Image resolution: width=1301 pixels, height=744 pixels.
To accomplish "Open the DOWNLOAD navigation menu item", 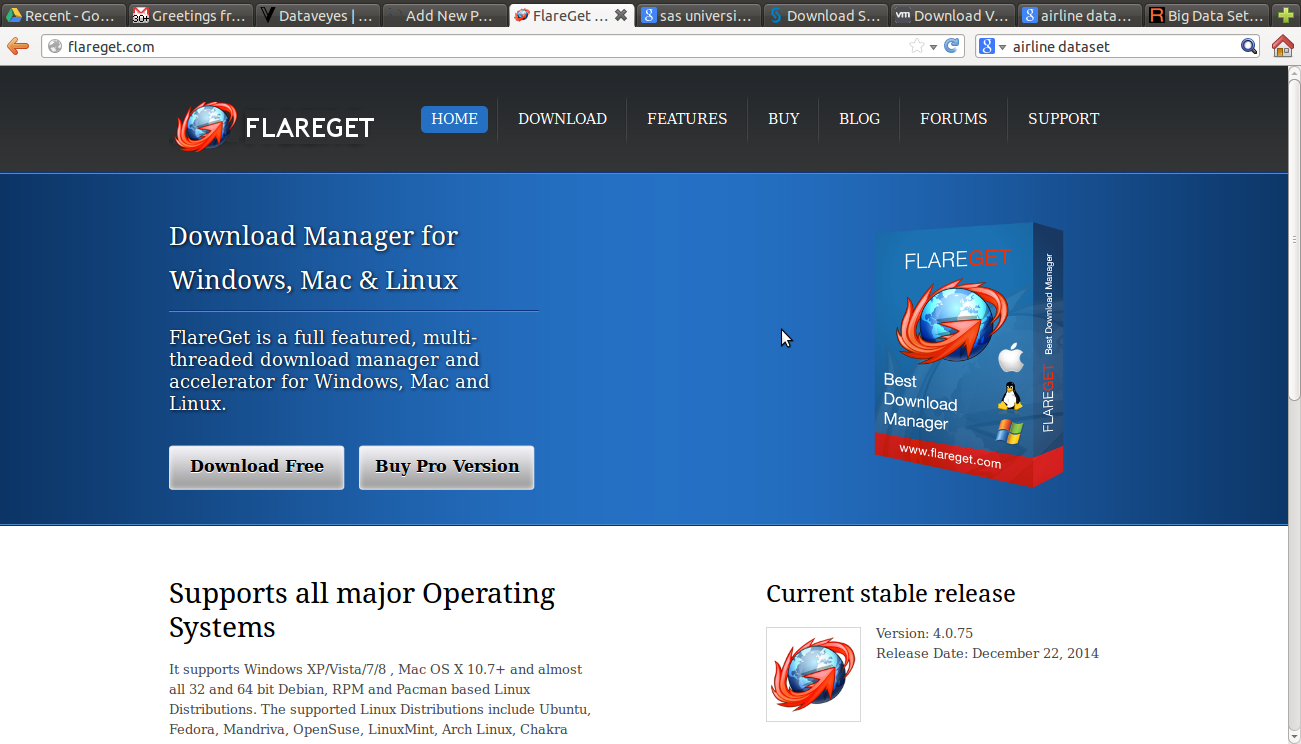I will point(562,119).
